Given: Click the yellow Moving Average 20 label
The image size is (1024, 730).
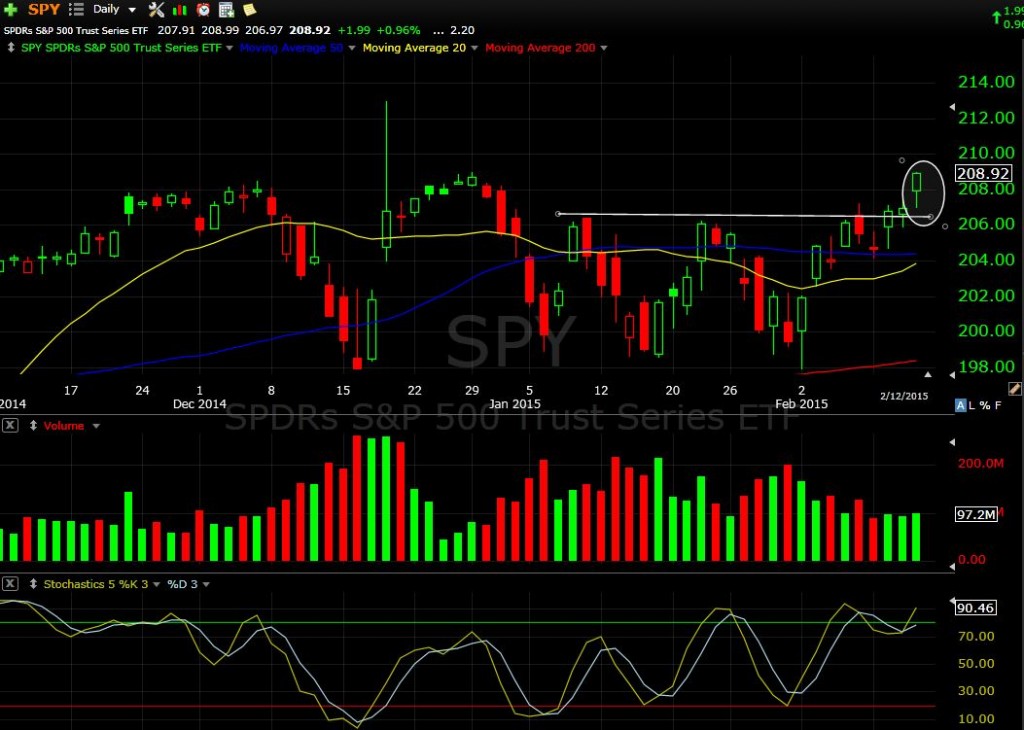Looking at the screenshot, I should click(414, 48).
